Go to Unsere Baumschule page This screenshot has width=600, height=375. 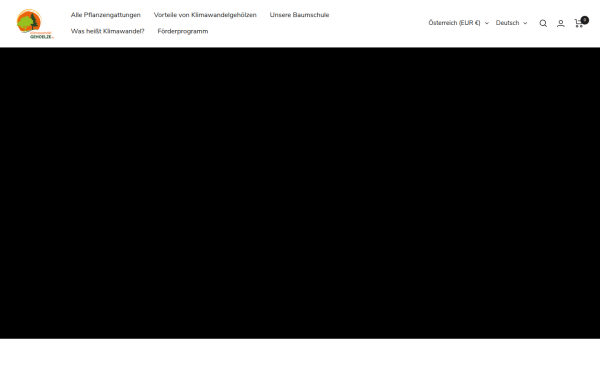tap(299, 15)
